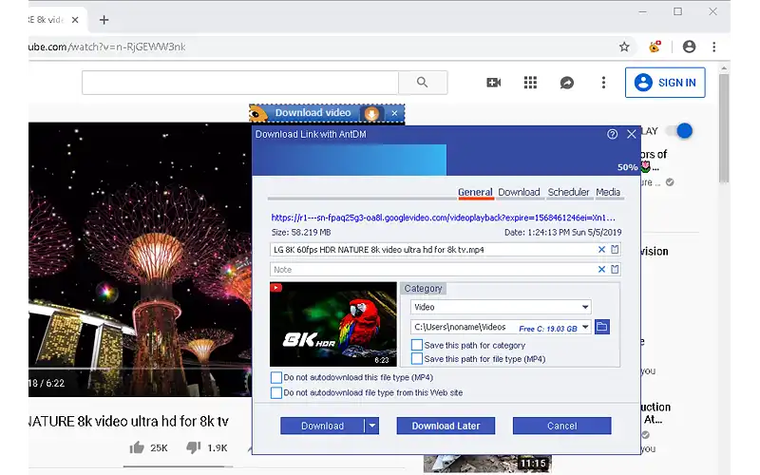The height and width of the screenshot is (475, 760).
Task: Click the AntDM help question mark icon
Action: click(612, 134)
